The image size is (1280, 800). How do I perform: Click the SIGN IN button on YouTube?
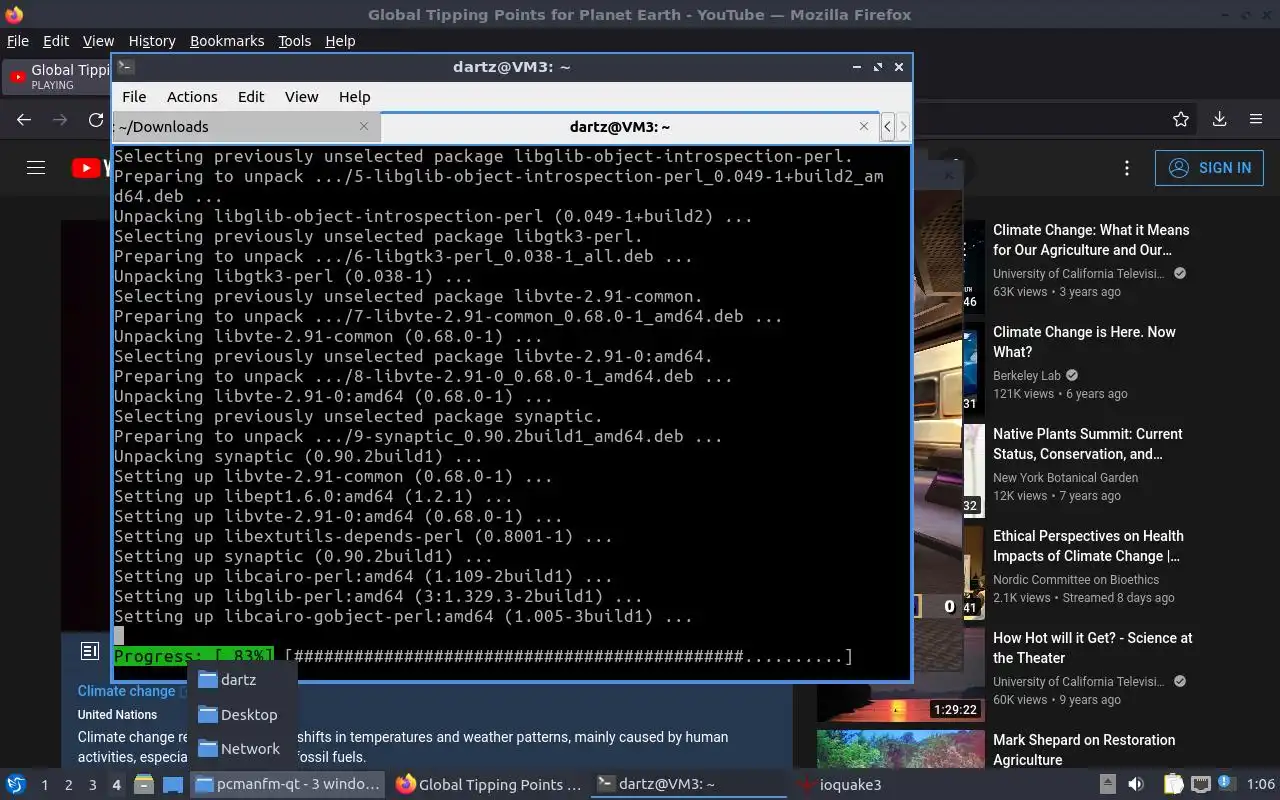coord(1209,168)
